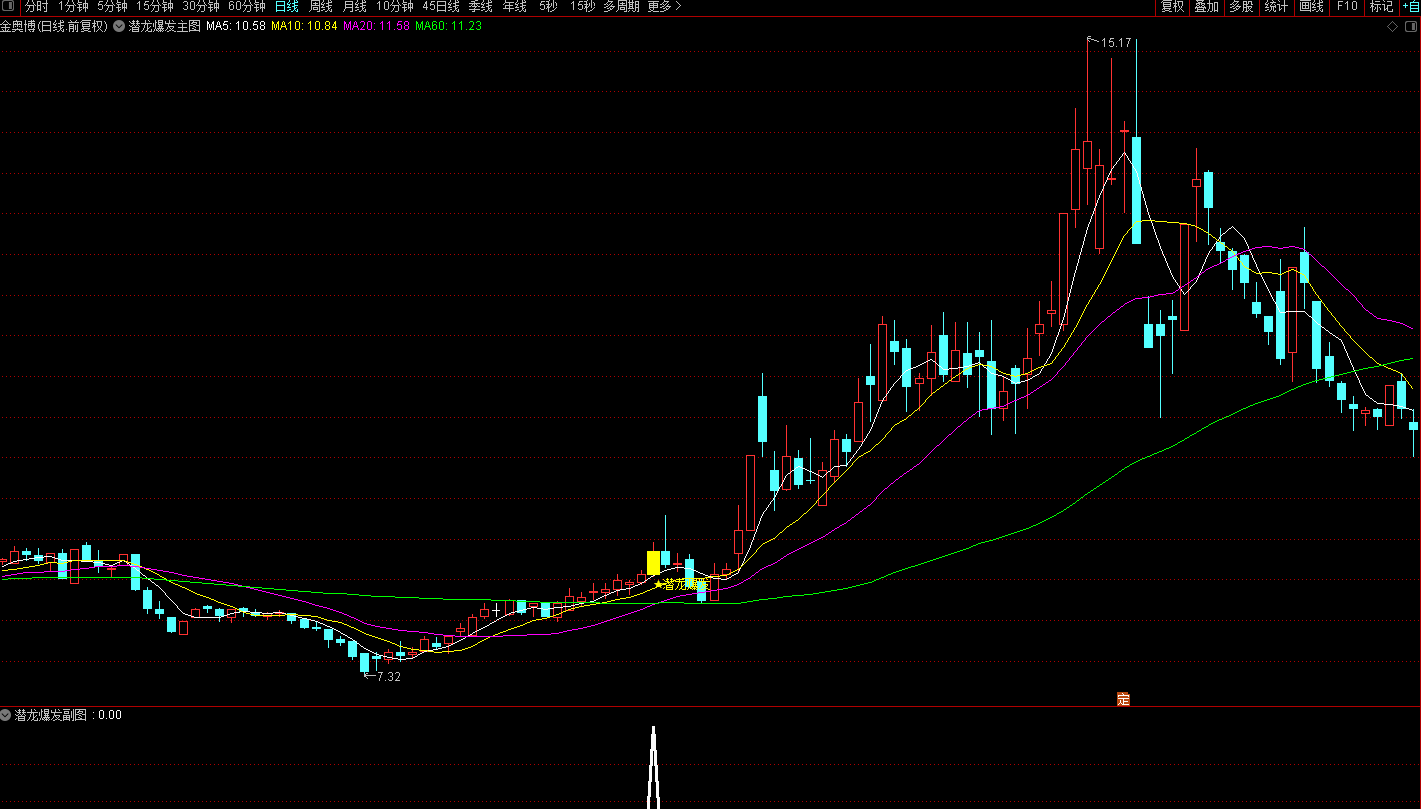The image size is (1421, 809).
Task: Open the 画线 drawing tools button
Action: (1310, 6)
